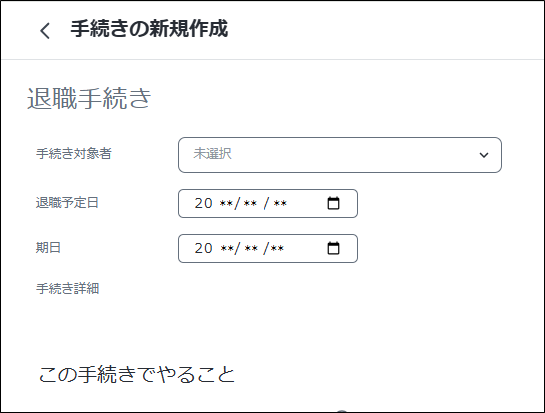Click the year segment of 期日

click(x=213, y=248)
